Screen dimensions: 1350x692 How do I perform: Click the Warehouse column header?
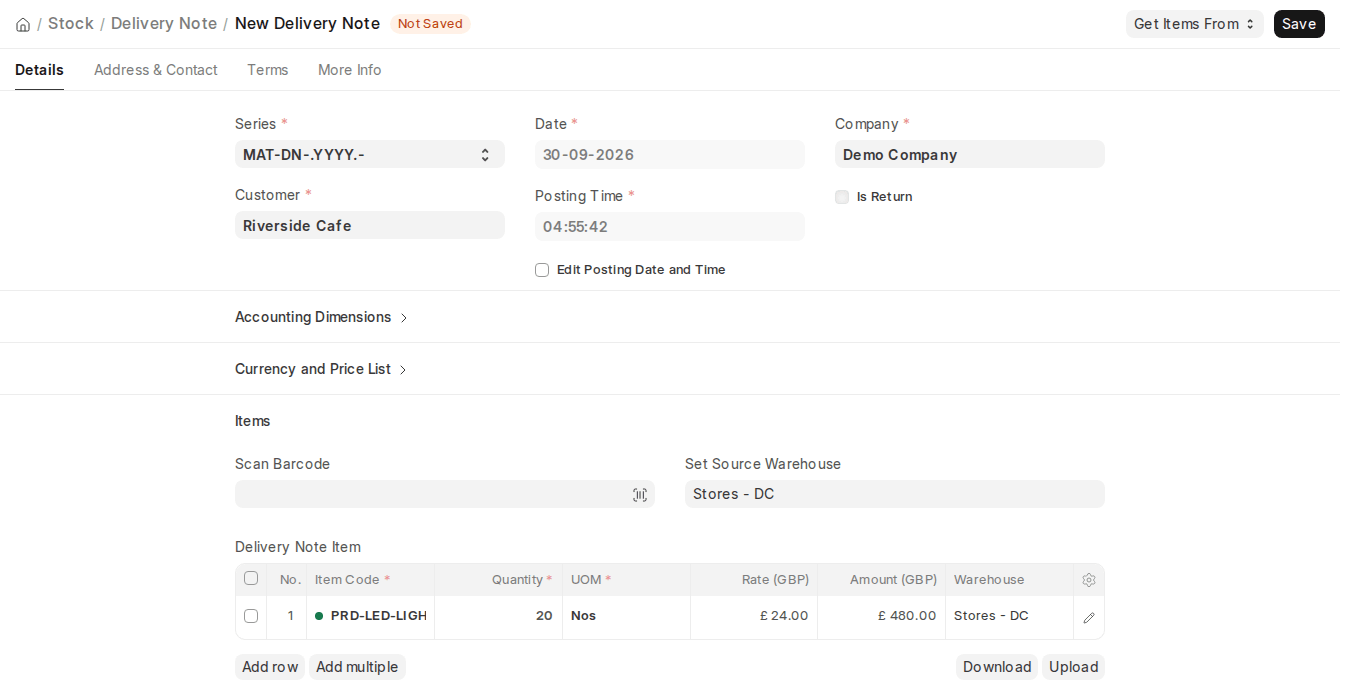(1010, 580)
